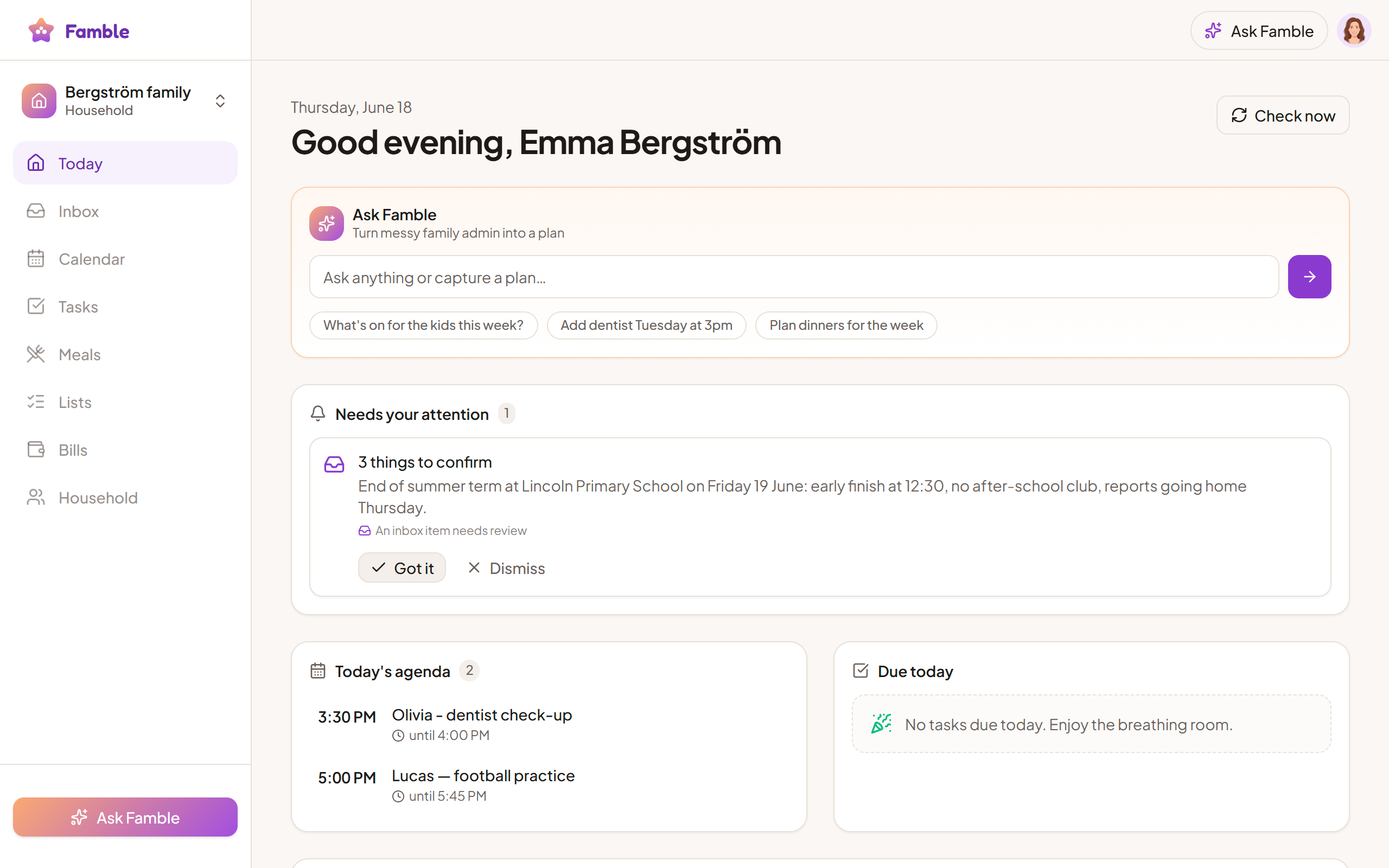This screenshot has height=868, width=1389.
Task: Open the user profile avatar
Action: coord(1354,30)
